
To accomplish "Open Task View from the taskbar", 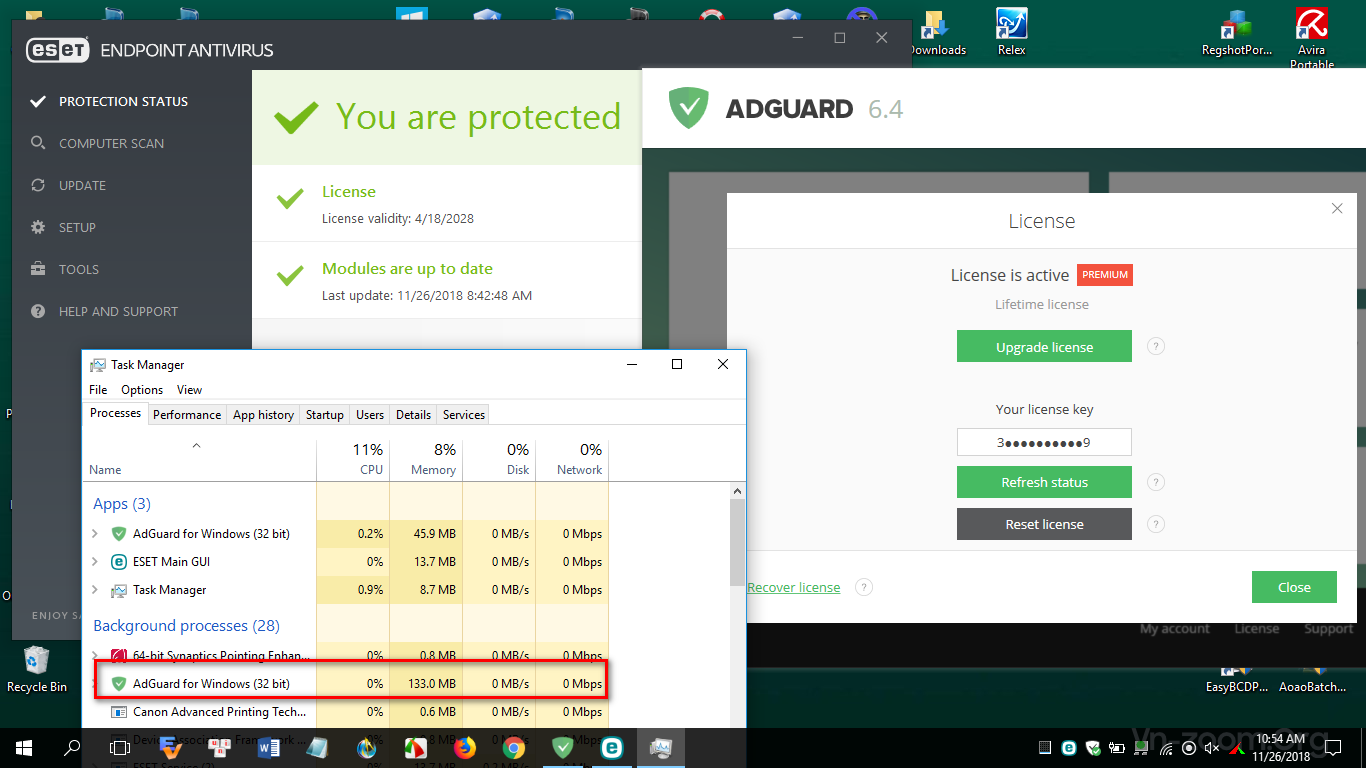I will (x=119, y=747).
